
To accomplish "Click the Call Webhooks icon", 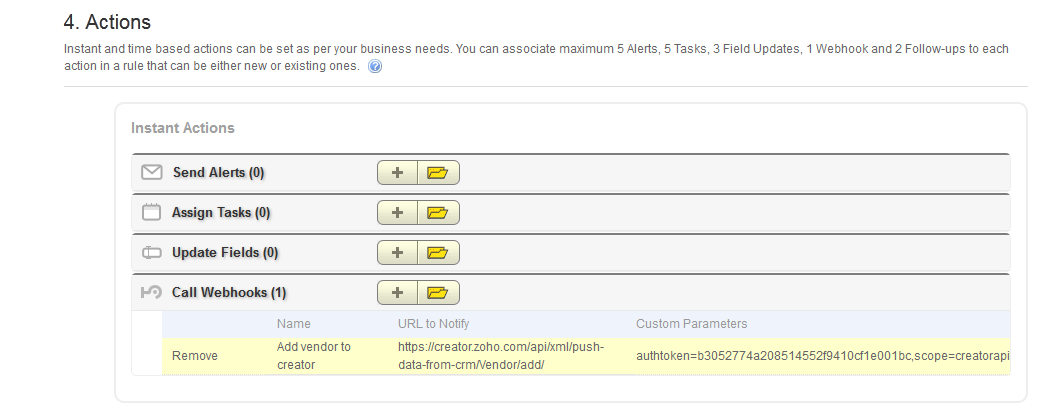I will [x=152, y=293].
